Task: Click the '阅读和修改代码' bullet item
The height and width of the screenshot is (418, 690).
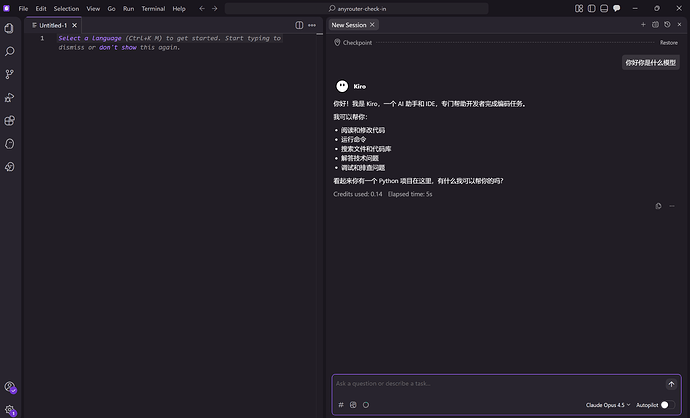Action: pyautogui.click(x=363, y=130)
